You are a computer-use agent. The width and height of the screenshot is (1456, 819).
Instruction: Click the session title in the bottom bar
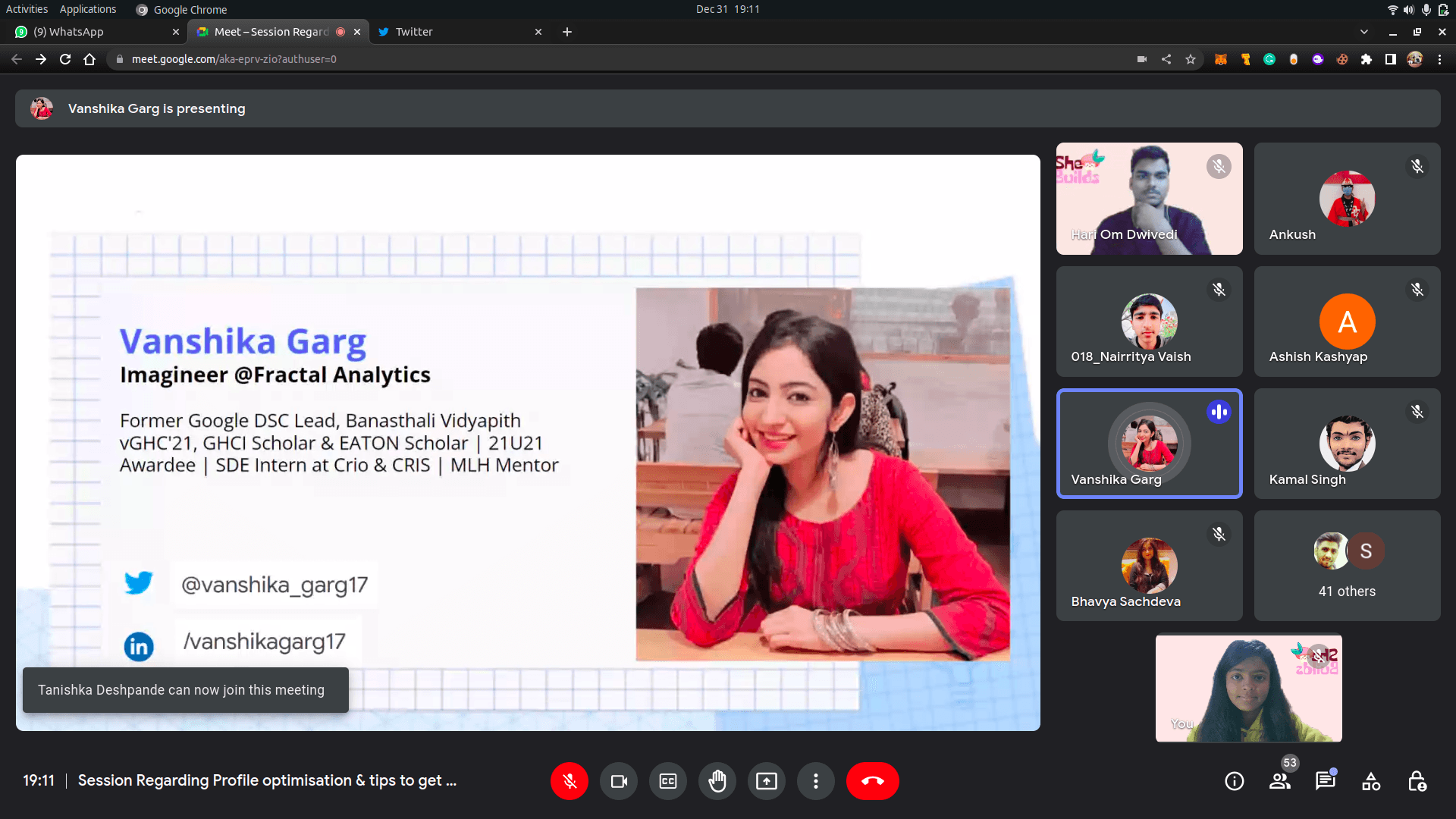(267, 780)
